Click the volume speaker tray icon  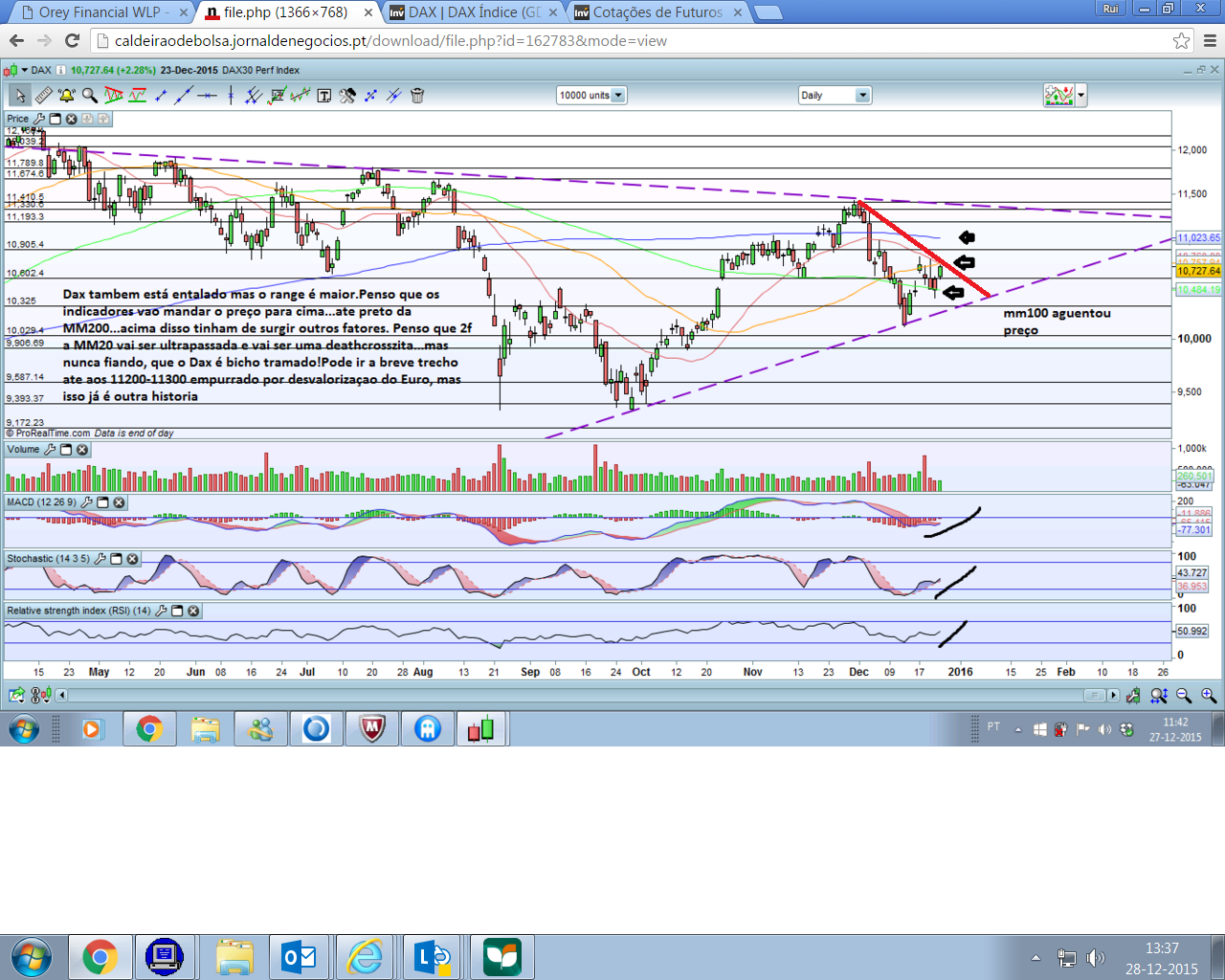(1096, 958)
